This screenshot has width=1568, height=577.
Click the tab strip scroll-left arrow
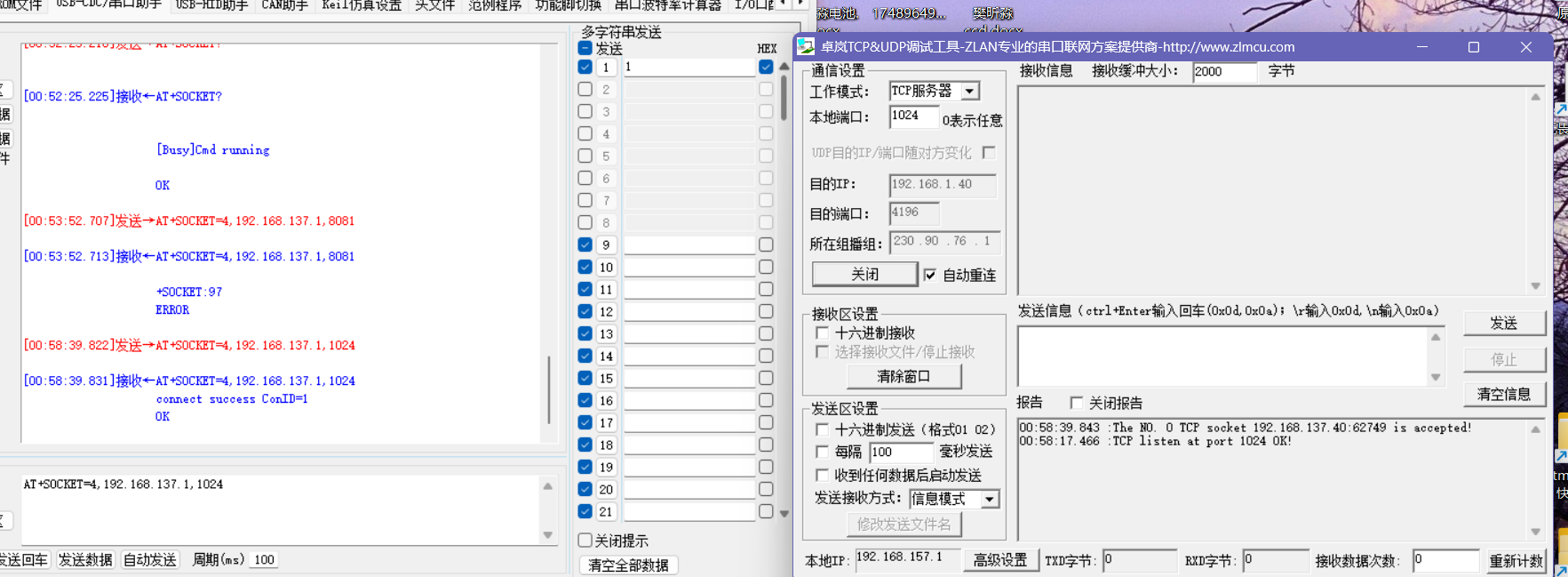point(783,4)
